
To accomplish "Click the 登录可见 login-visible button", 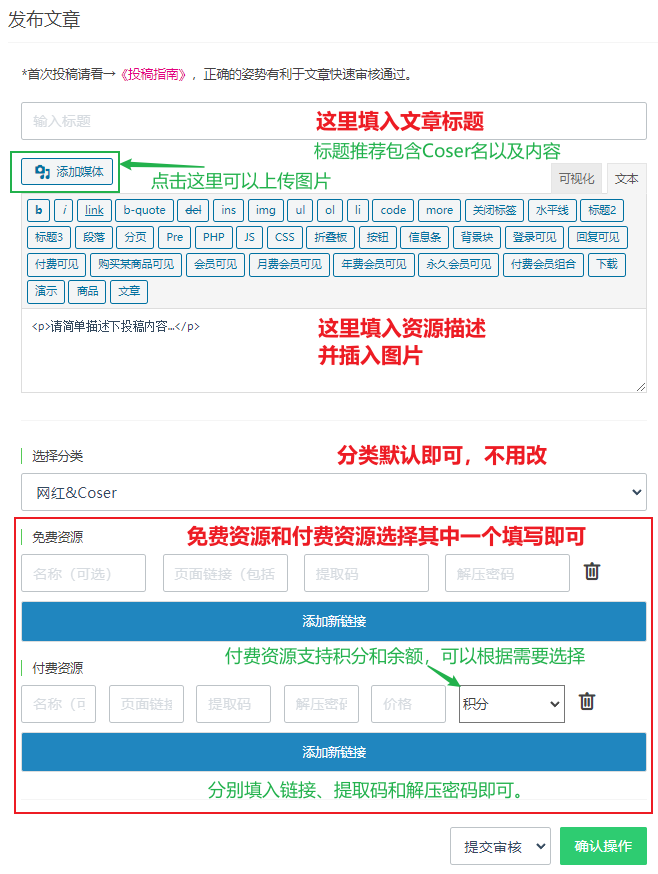I will pyautogui.click(x=534, y=237).
